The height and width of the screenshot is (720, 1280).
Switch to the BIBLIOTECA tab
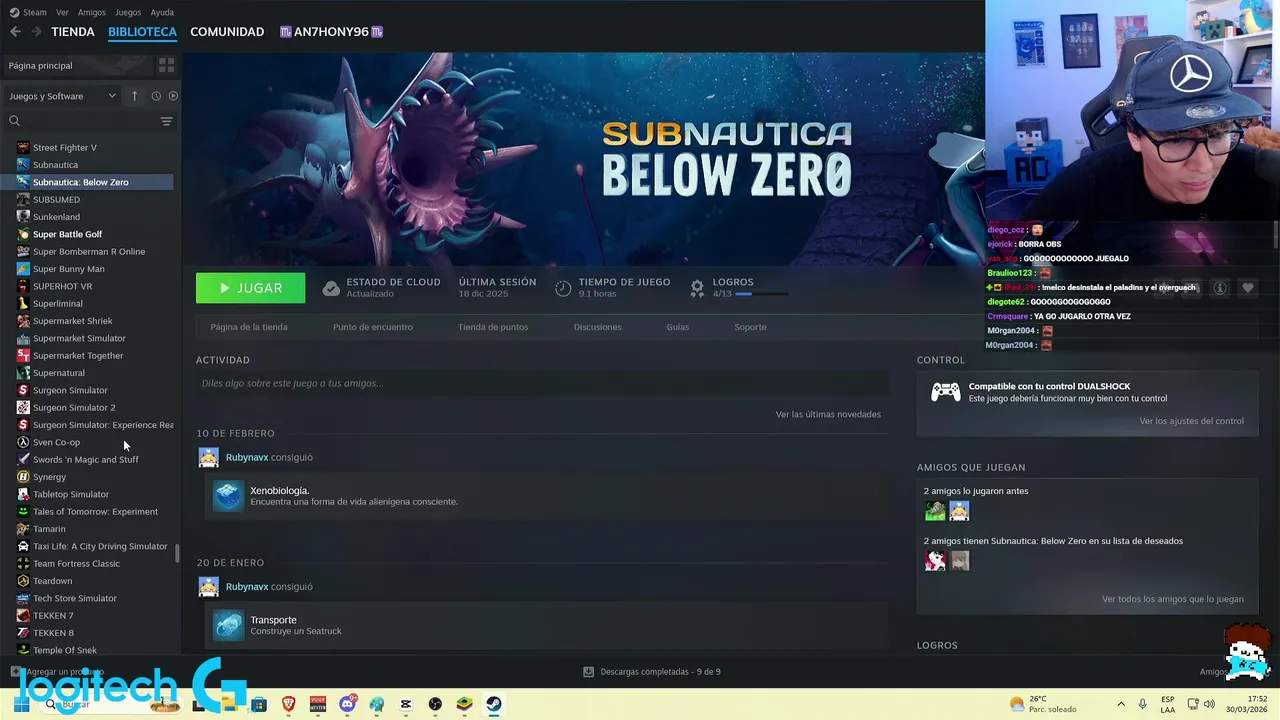coord(142,32)
